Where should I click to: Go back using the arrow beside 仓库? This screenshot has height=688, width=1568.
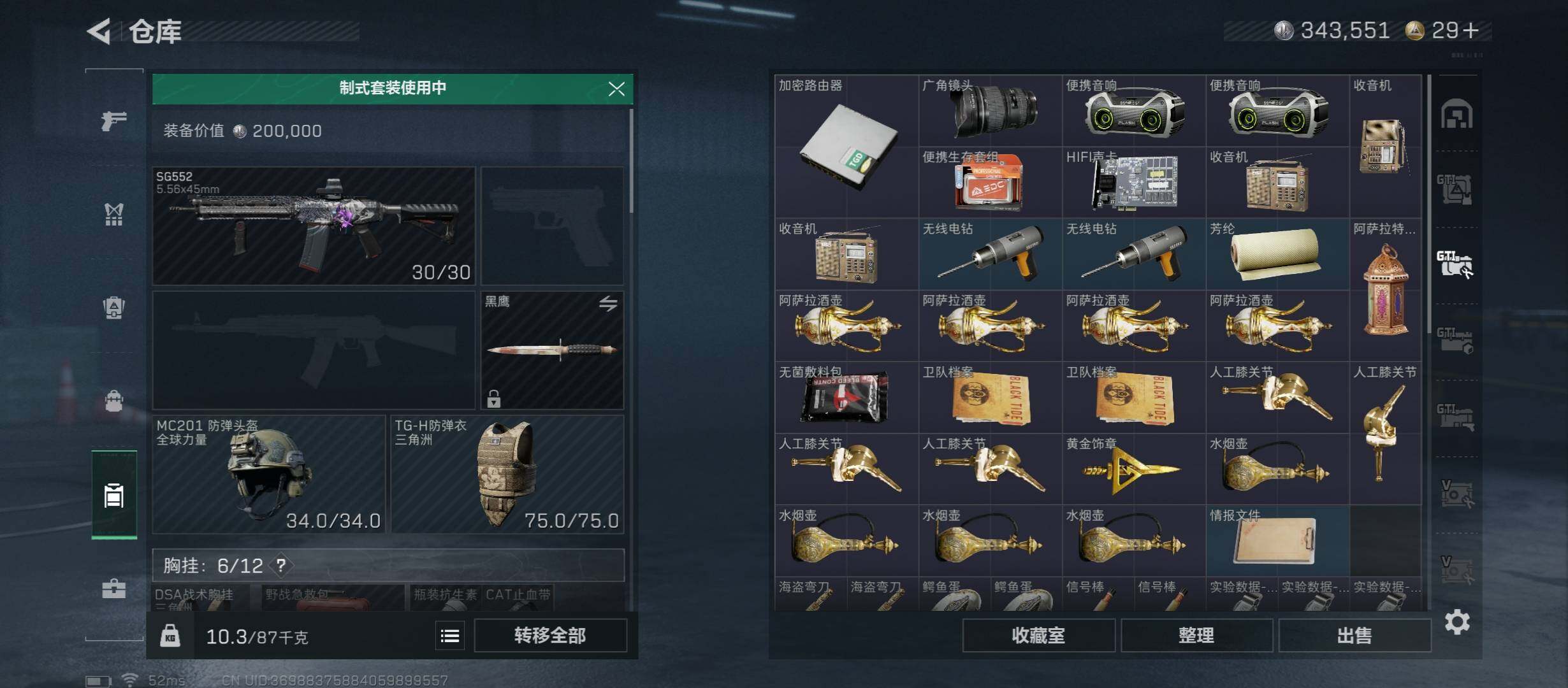pyautogui.click(x=99, y=31)
